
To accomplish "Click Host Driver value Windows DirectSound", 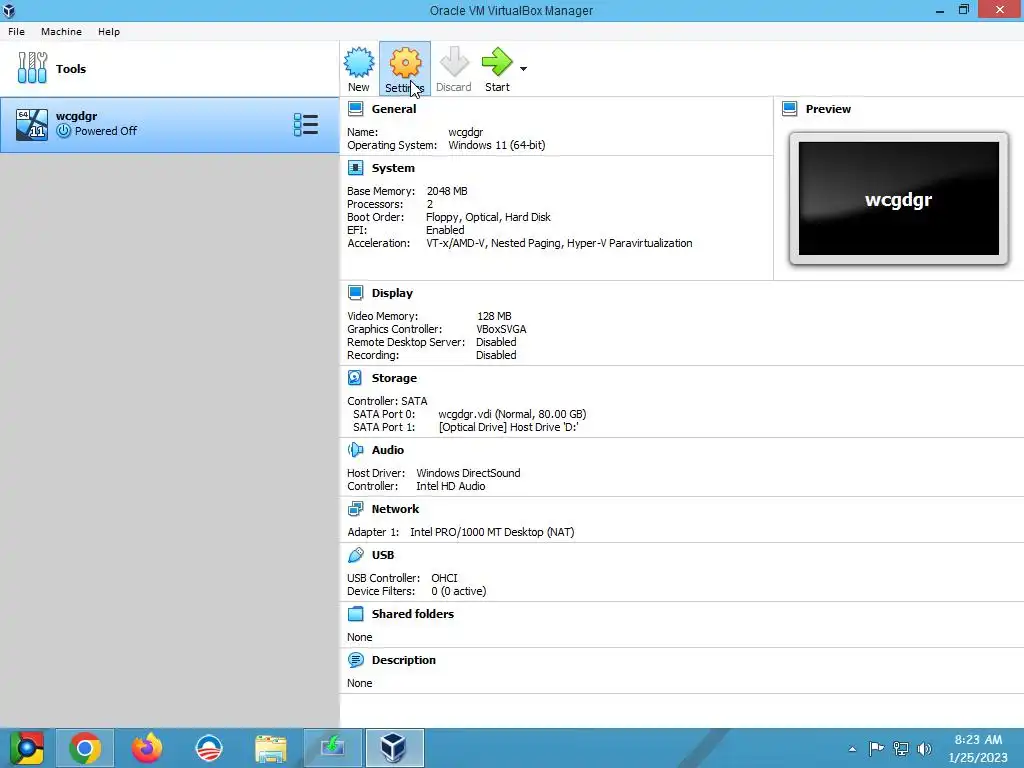I will point(468,473).
